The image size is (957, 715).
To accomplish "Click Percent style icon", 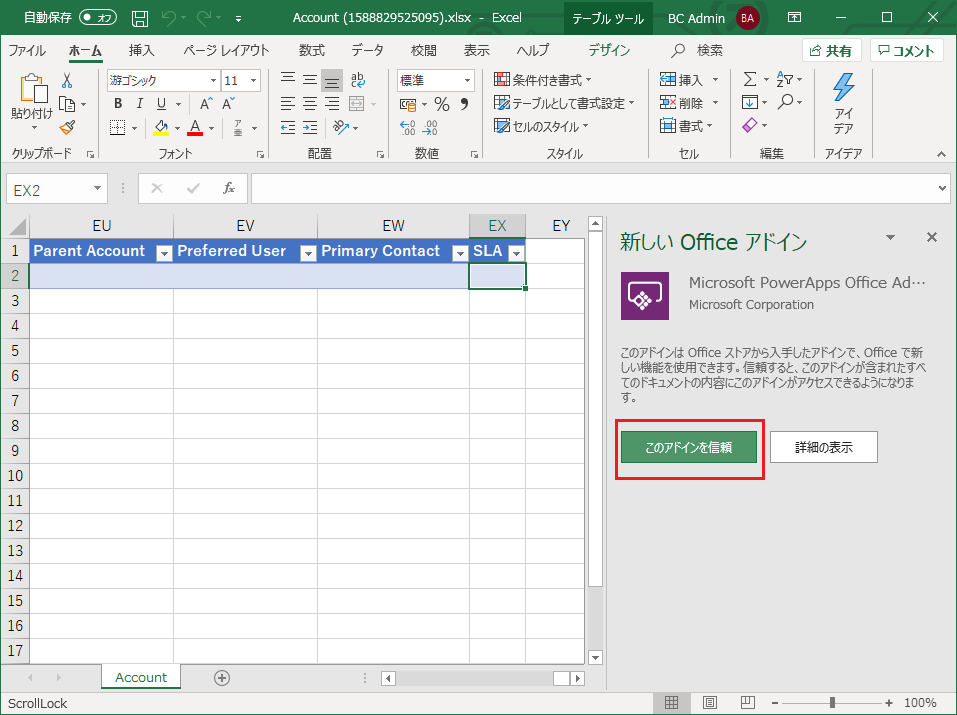I will pyautogui.click(x=442, y=104).
